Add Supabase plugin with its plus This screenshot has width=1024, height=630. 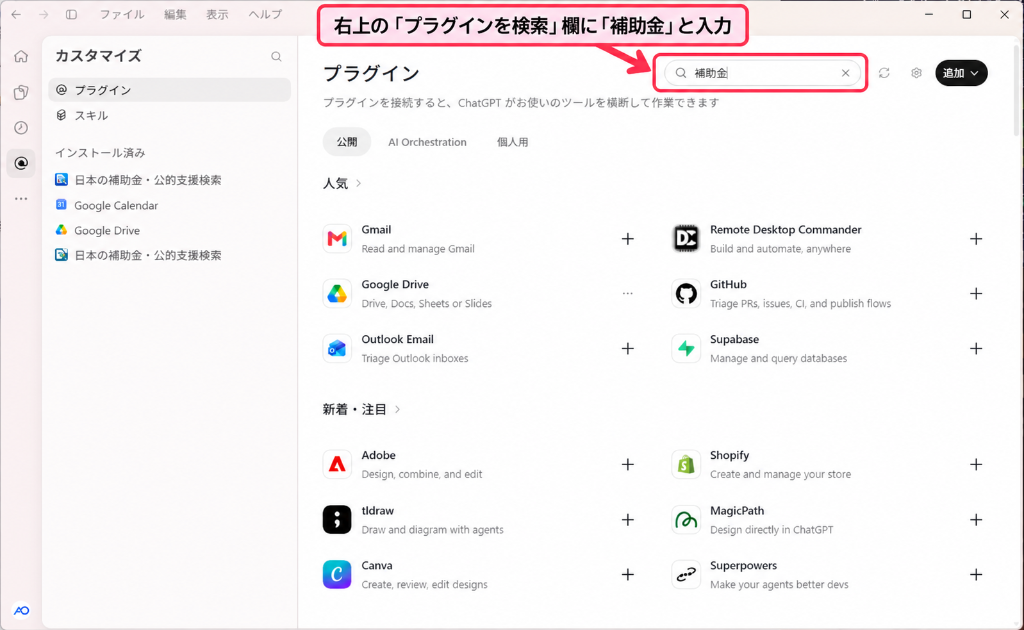[976, 349]
